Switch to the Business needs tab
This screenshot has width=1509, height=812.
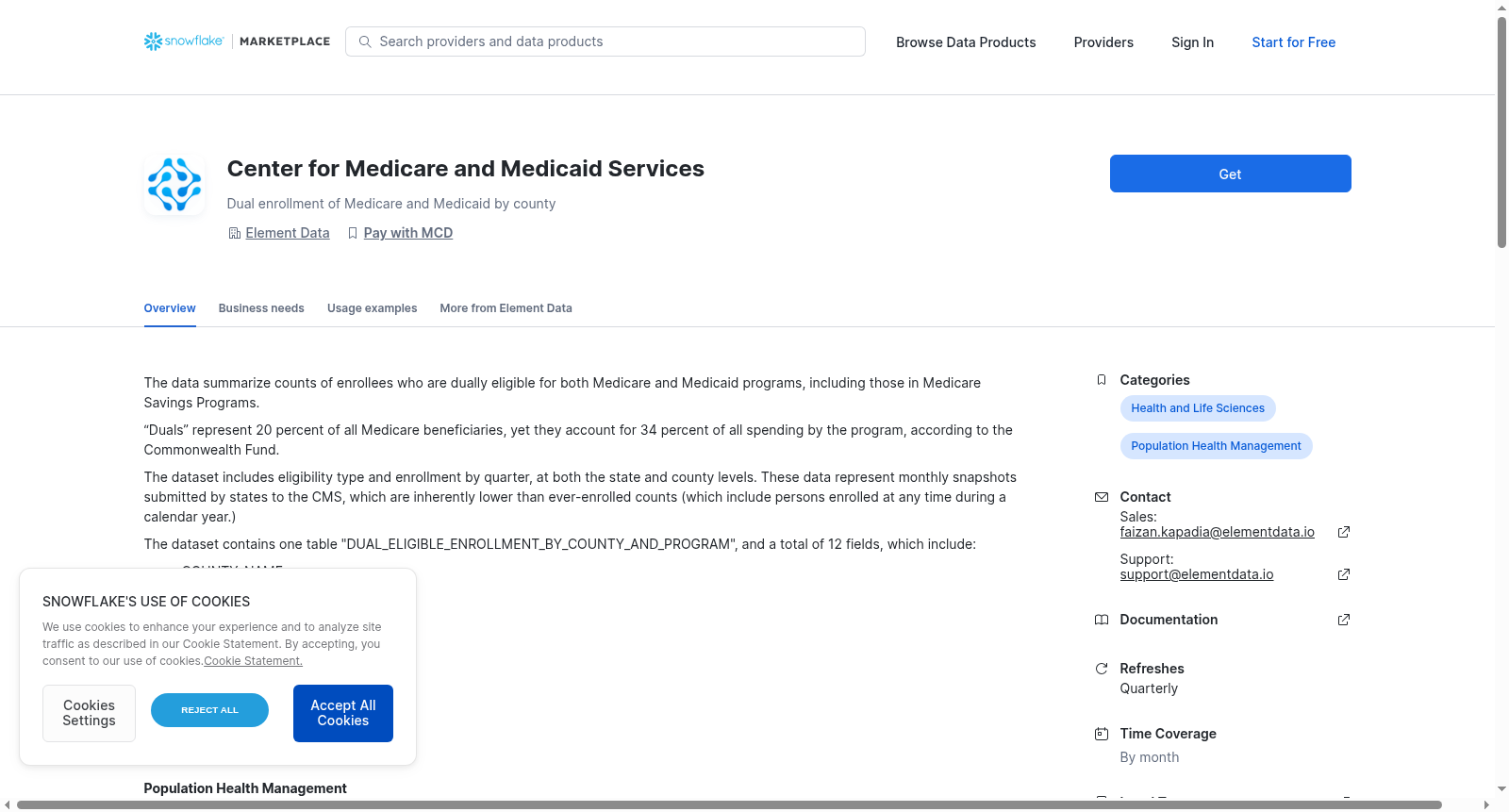tap(261, 308)
